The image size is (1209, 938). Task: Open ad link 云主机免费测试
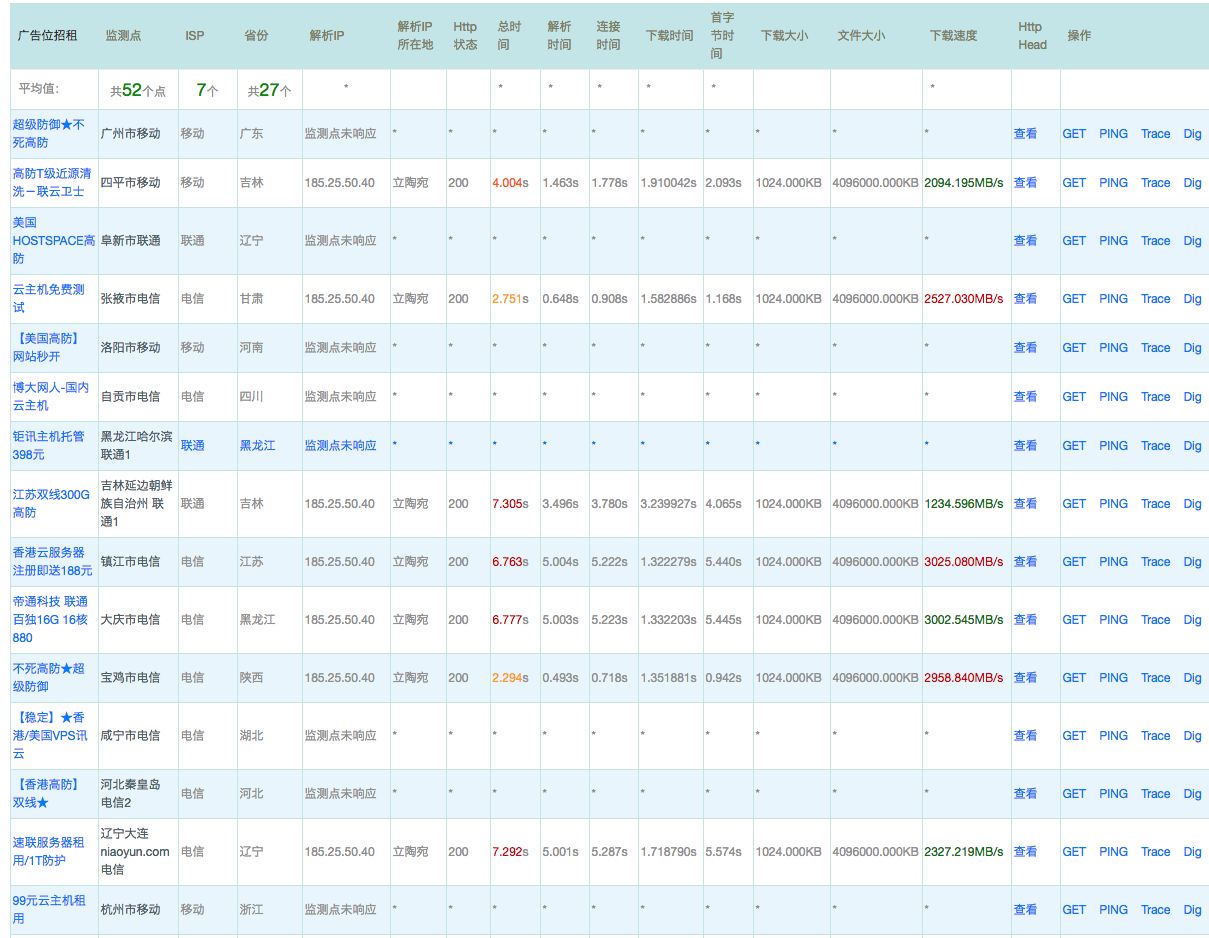click(x=45, y=298)
